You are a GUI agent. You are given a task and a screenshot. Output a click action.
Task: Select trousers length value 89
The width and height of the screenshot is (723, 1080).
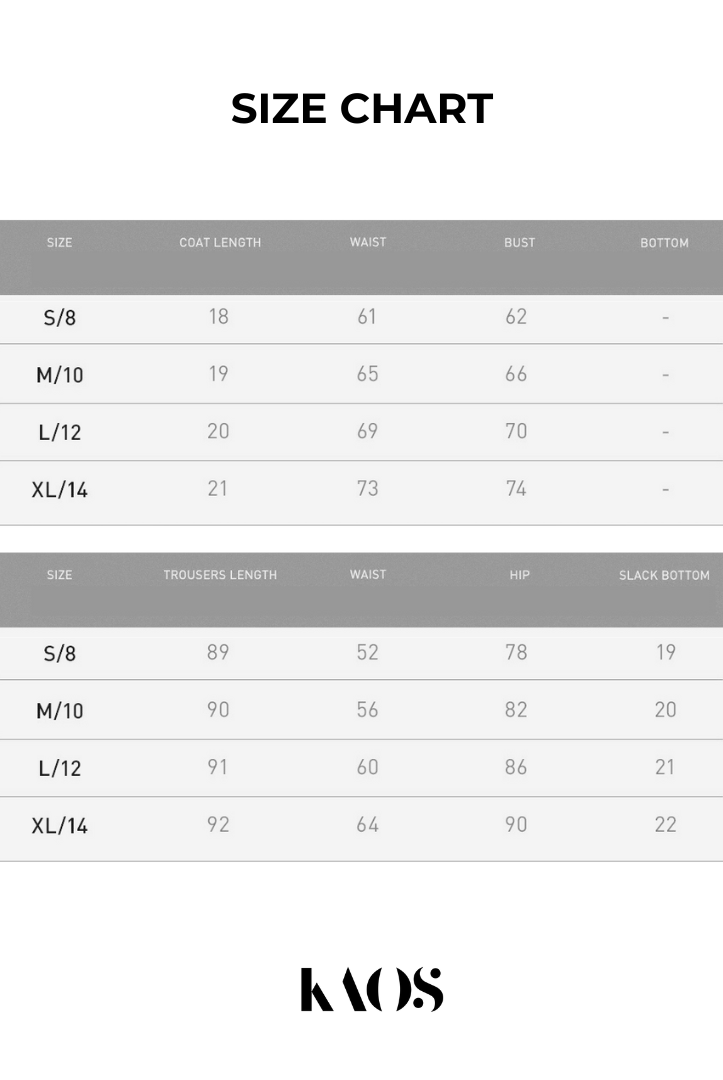tap(218, 653)
